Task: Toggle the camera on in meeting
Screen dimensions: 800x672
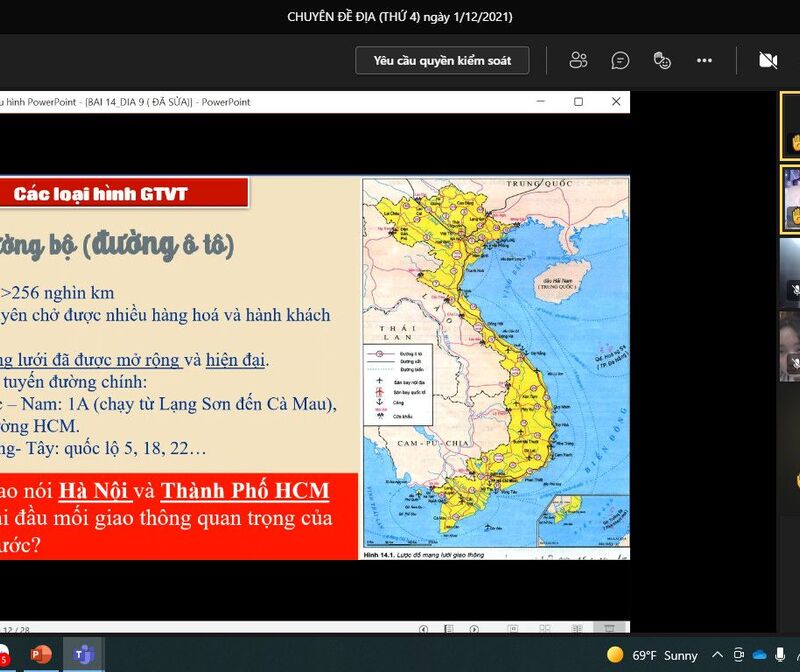Action: tap(768, 61)
